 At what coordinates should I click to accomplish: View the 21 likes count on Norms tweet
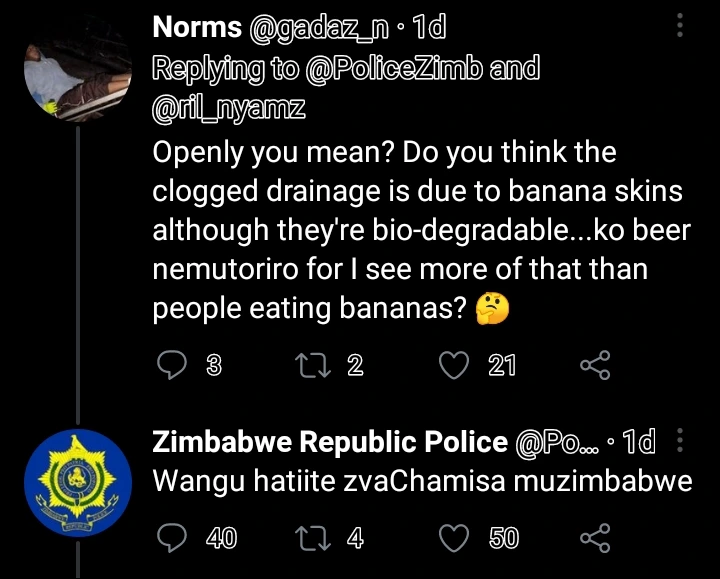501,366
